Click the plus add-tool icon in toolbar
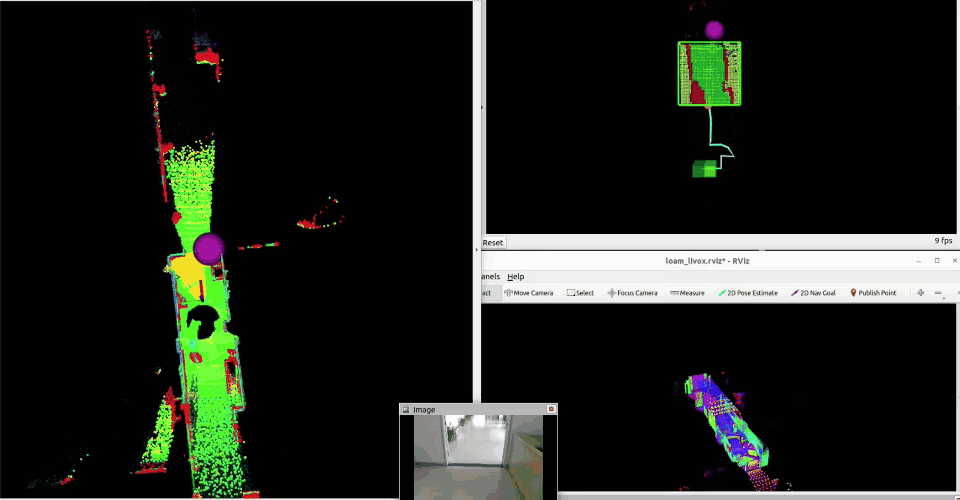This screenshot has width=960, height=500. click(920, 293)
